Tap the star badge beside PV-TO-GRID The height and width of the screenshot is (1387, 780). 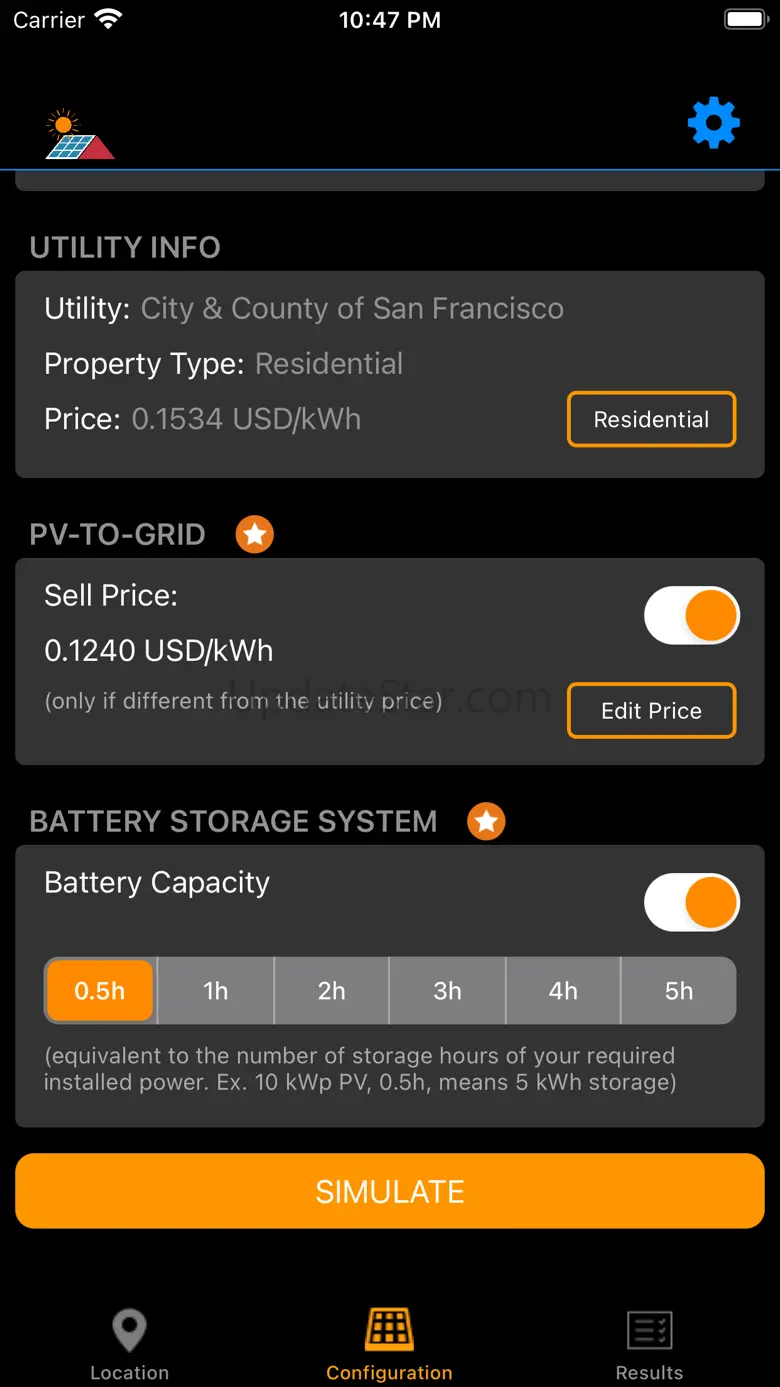pyautogui.click(x=255, y=534)
